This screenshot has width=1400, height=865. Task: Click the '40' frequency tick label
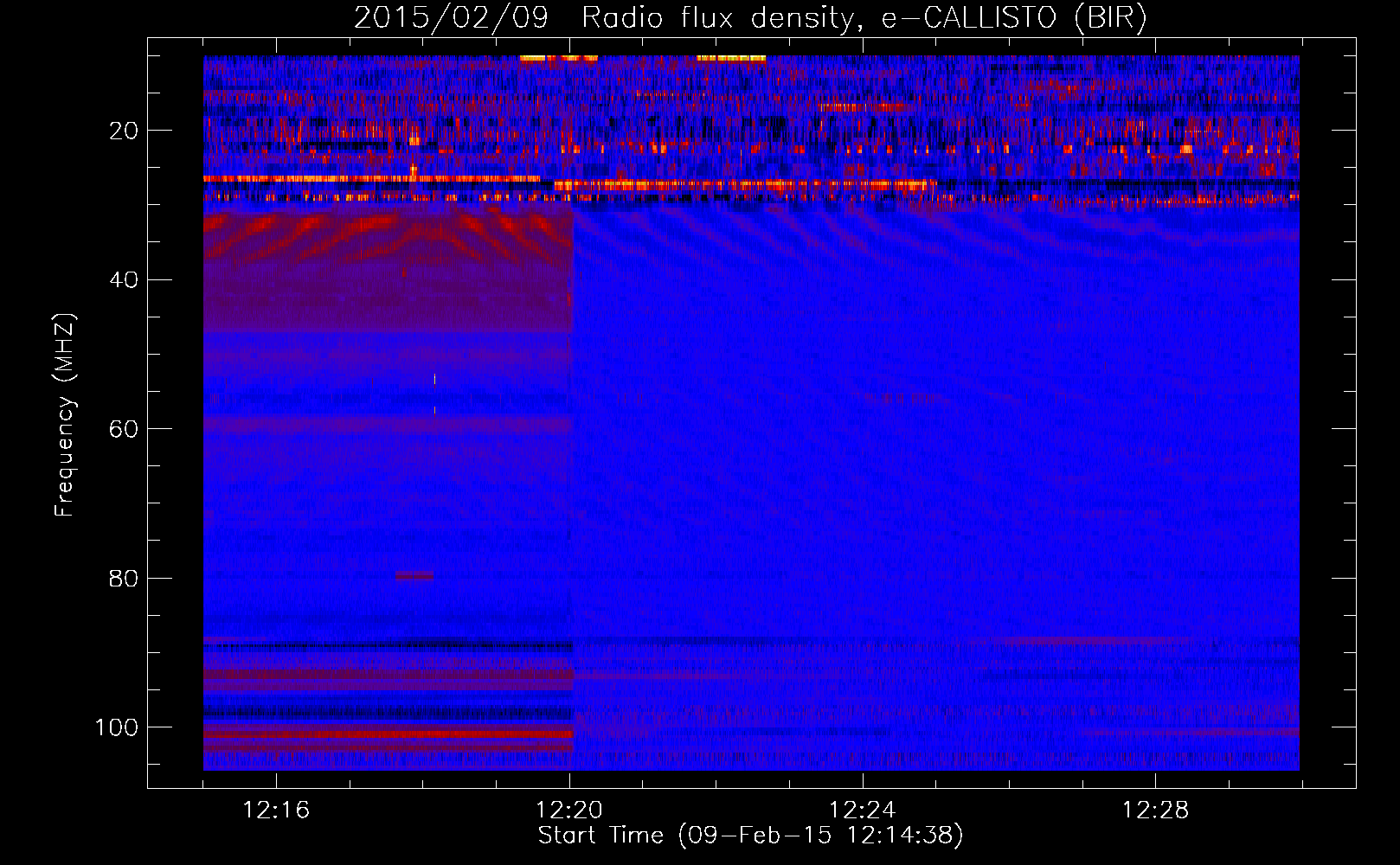pyautogui.click(x=125, y=280)
